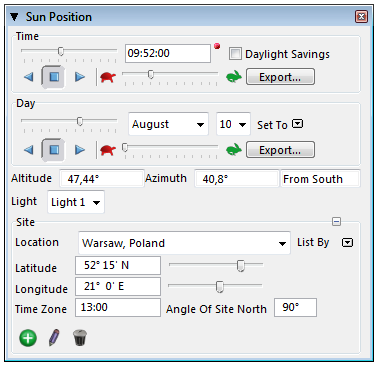The width and height of the screenshot is (378, 366).
Task: Collapse the Sun Position panel triangle
Action: point(14,17)
